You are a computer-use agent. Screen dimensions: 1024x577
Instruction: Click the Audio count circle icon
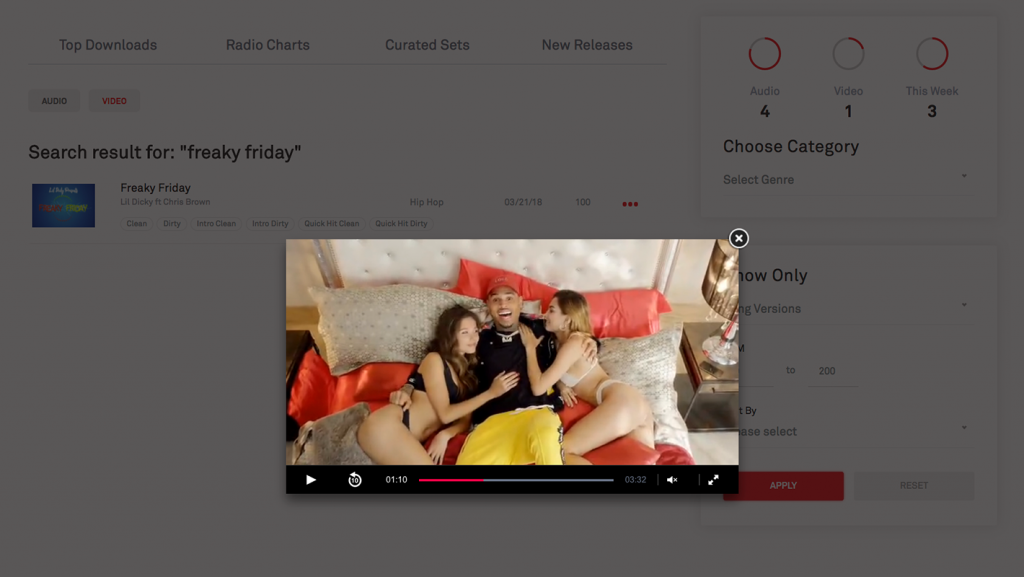765,54
